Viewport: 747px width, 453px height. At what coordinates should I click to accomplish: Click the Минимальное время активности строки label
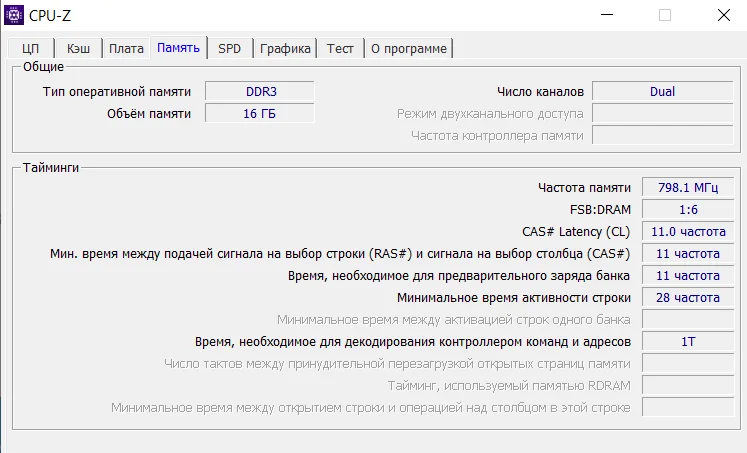pyautogui.click(x=514, y=298)
